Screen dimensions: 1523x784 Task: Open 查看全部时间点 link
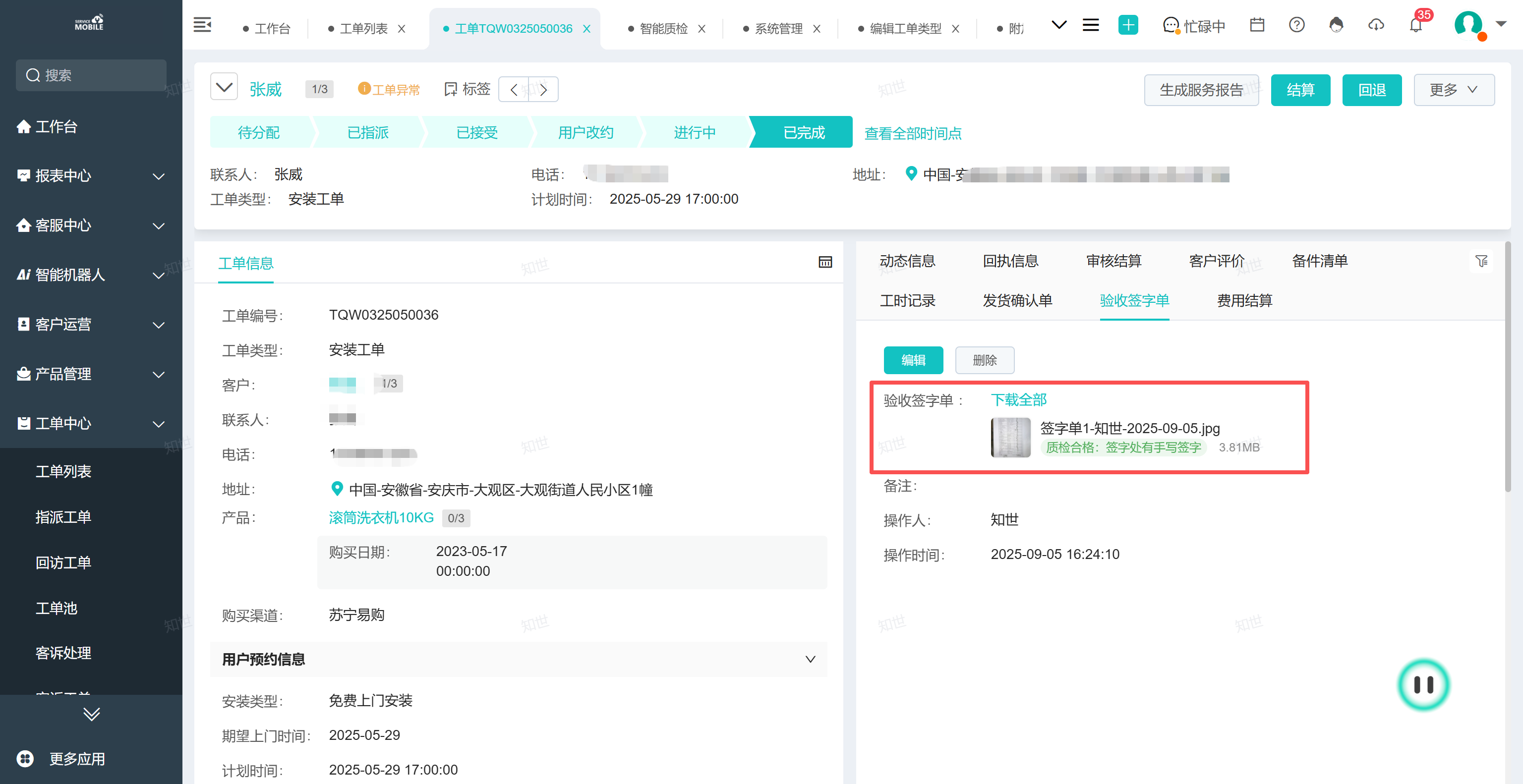(x=913, y=133)
